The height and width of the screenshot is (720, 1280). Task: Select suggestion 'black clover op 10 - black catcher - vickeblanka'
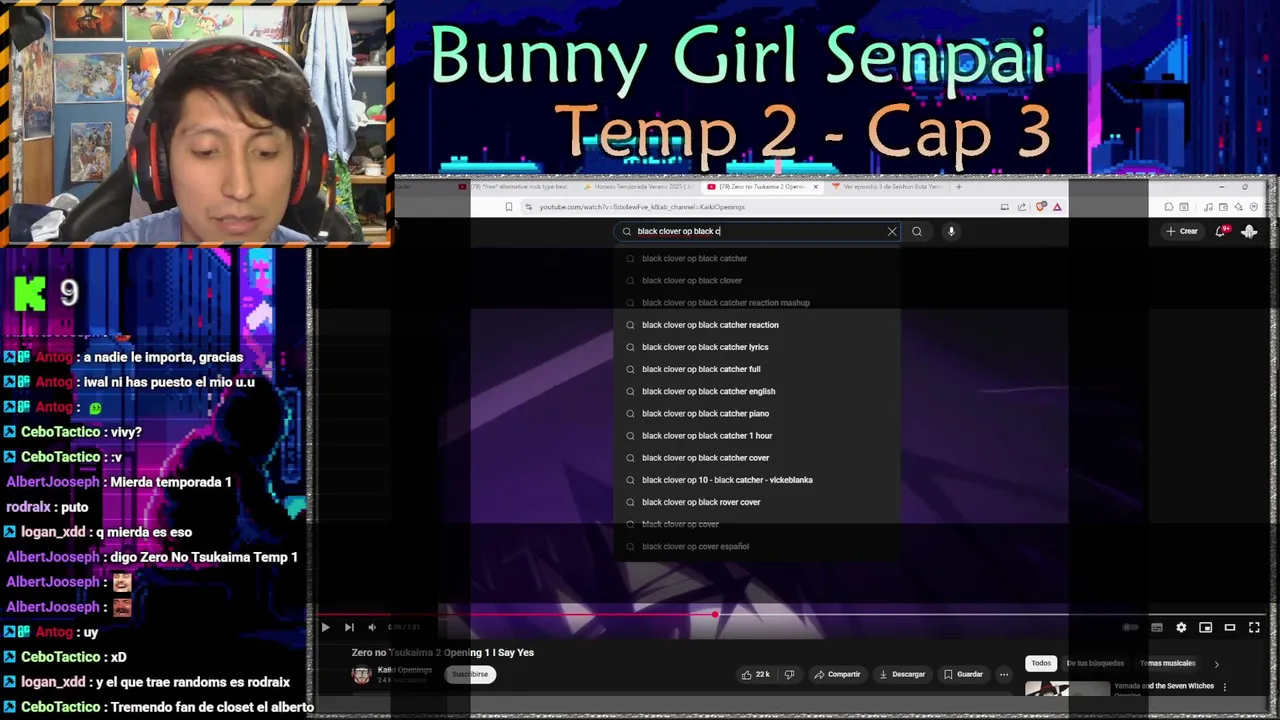click(x=757, y=480)
